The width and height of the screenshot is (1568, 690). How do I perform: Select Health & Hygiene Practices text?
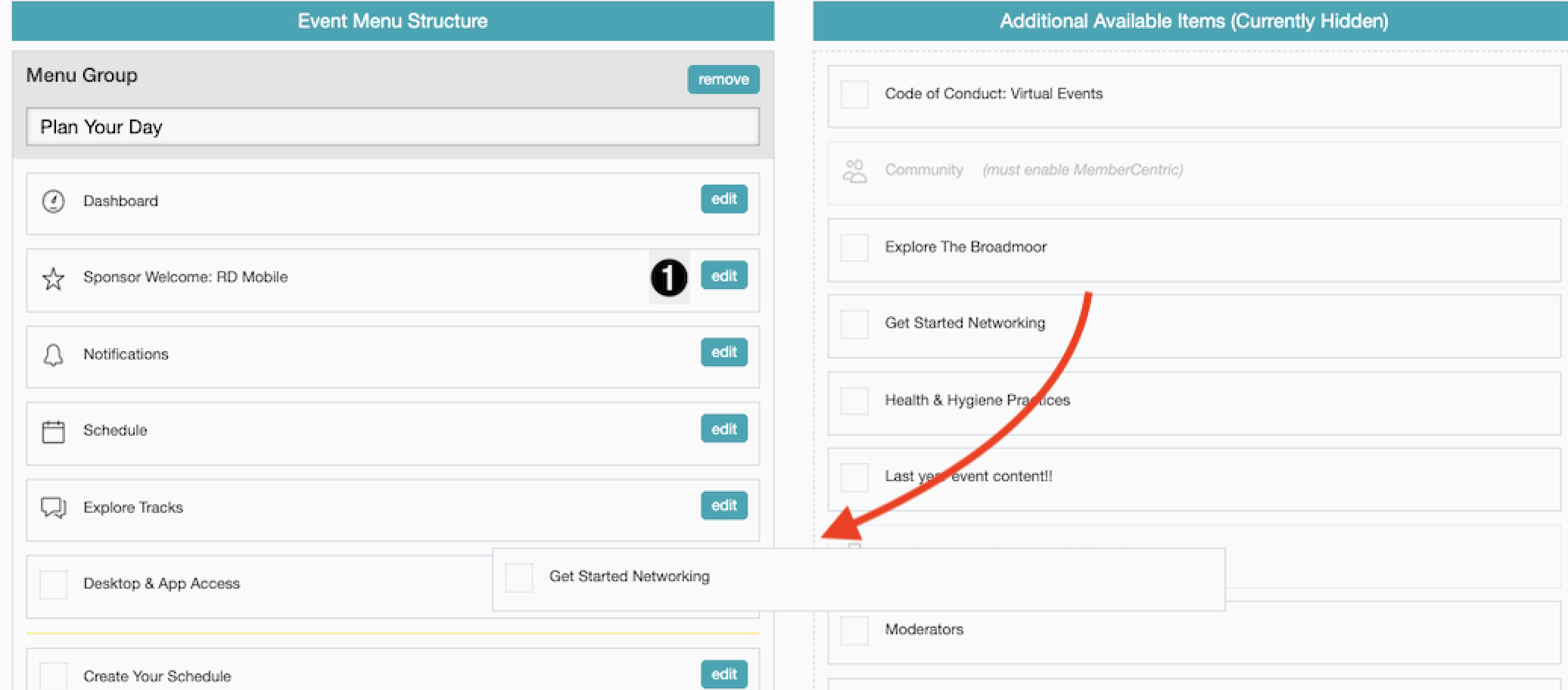tap(977, 400)
